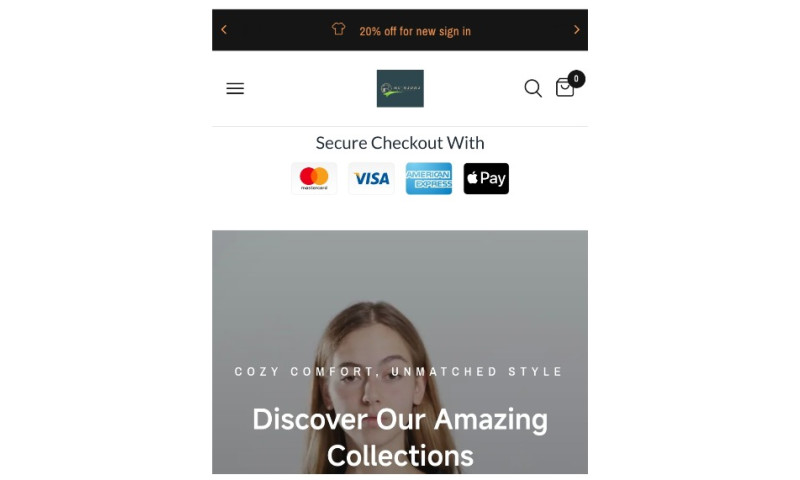Click the American Express payment icon
The width and height of the screenshot is (800, 480).
(429, 178)
